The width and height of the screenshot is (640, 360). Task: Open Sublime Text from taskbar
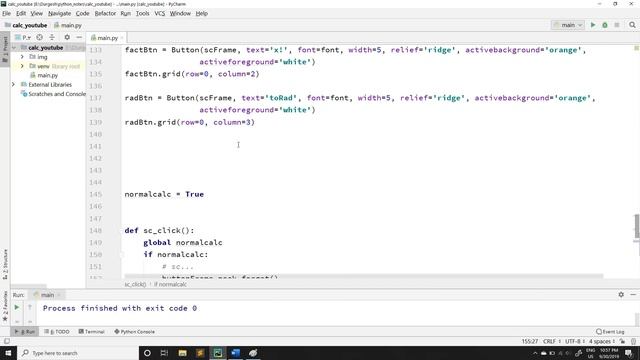(200, 353)
